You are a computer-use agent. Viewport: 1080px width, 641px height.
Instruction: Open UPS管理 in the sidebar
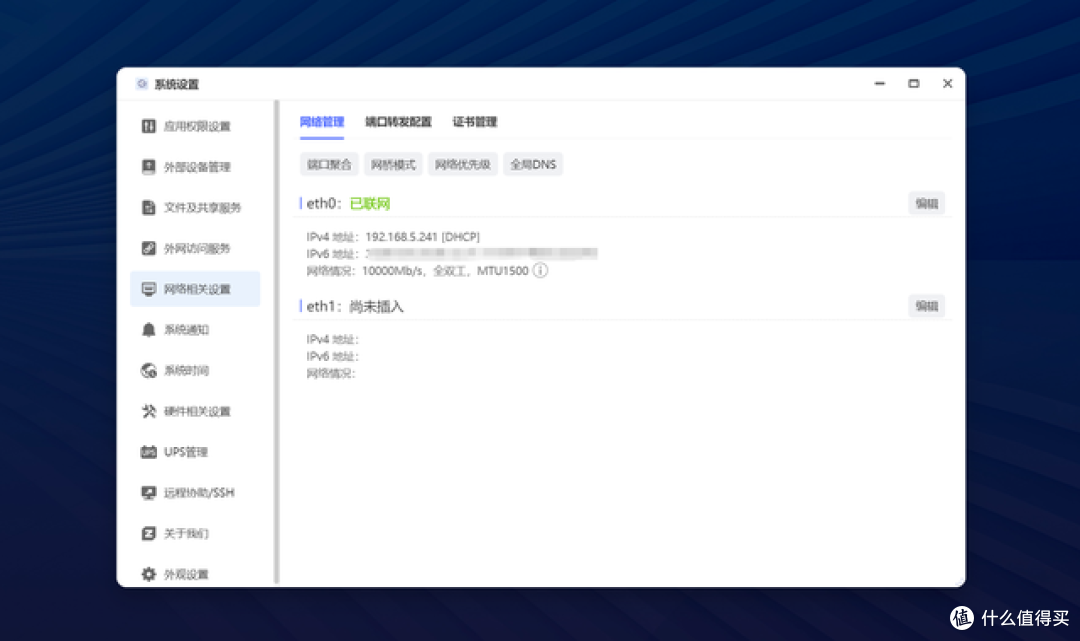point(195,452)
